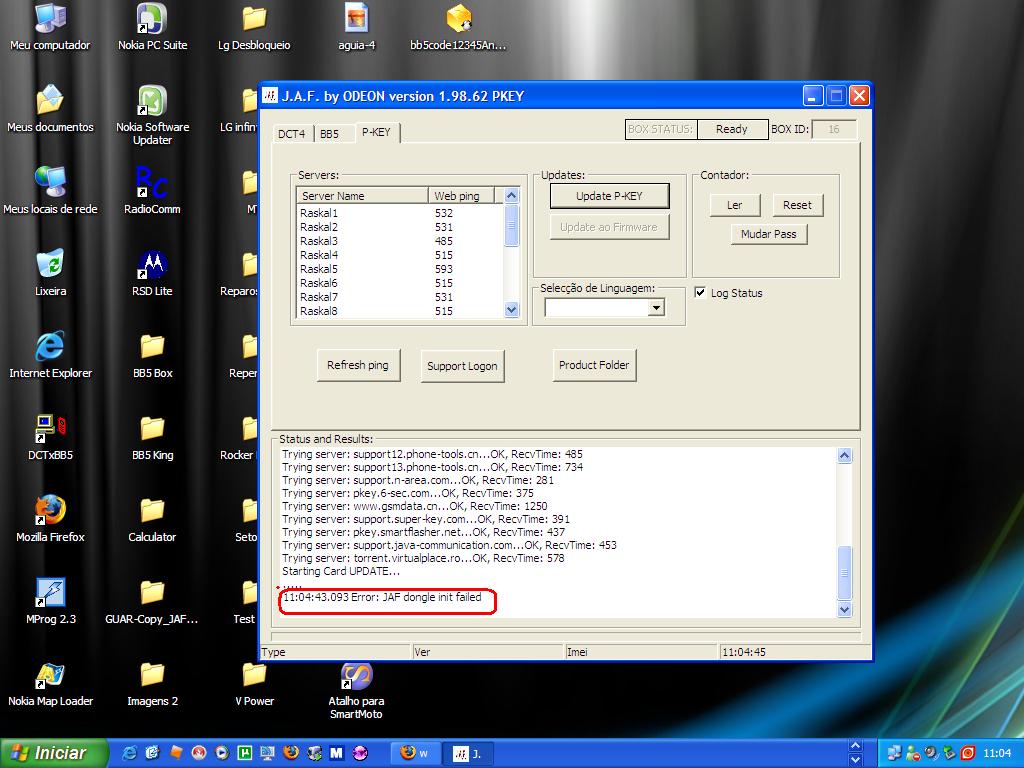Viewport: 1024px width, 768px height.
Task: Select the Imagens 2 folder
Action: point(152,684)
